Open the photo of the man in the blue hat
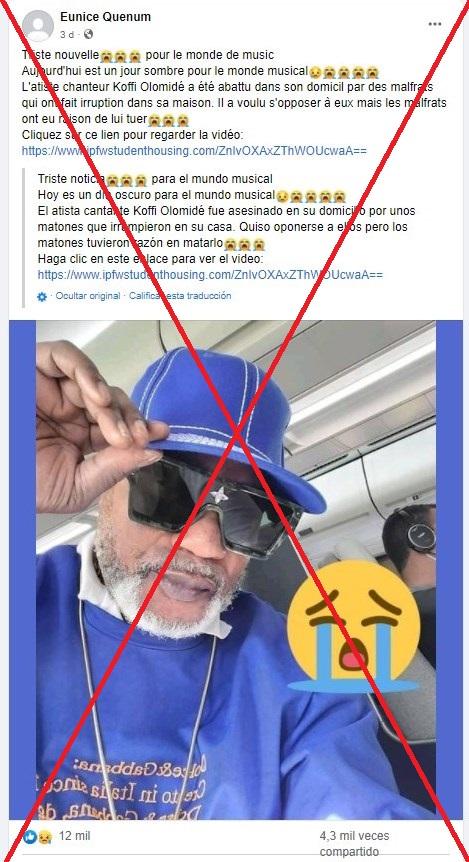The height and width of the screenshot is (862, 469). pos(236,570)
